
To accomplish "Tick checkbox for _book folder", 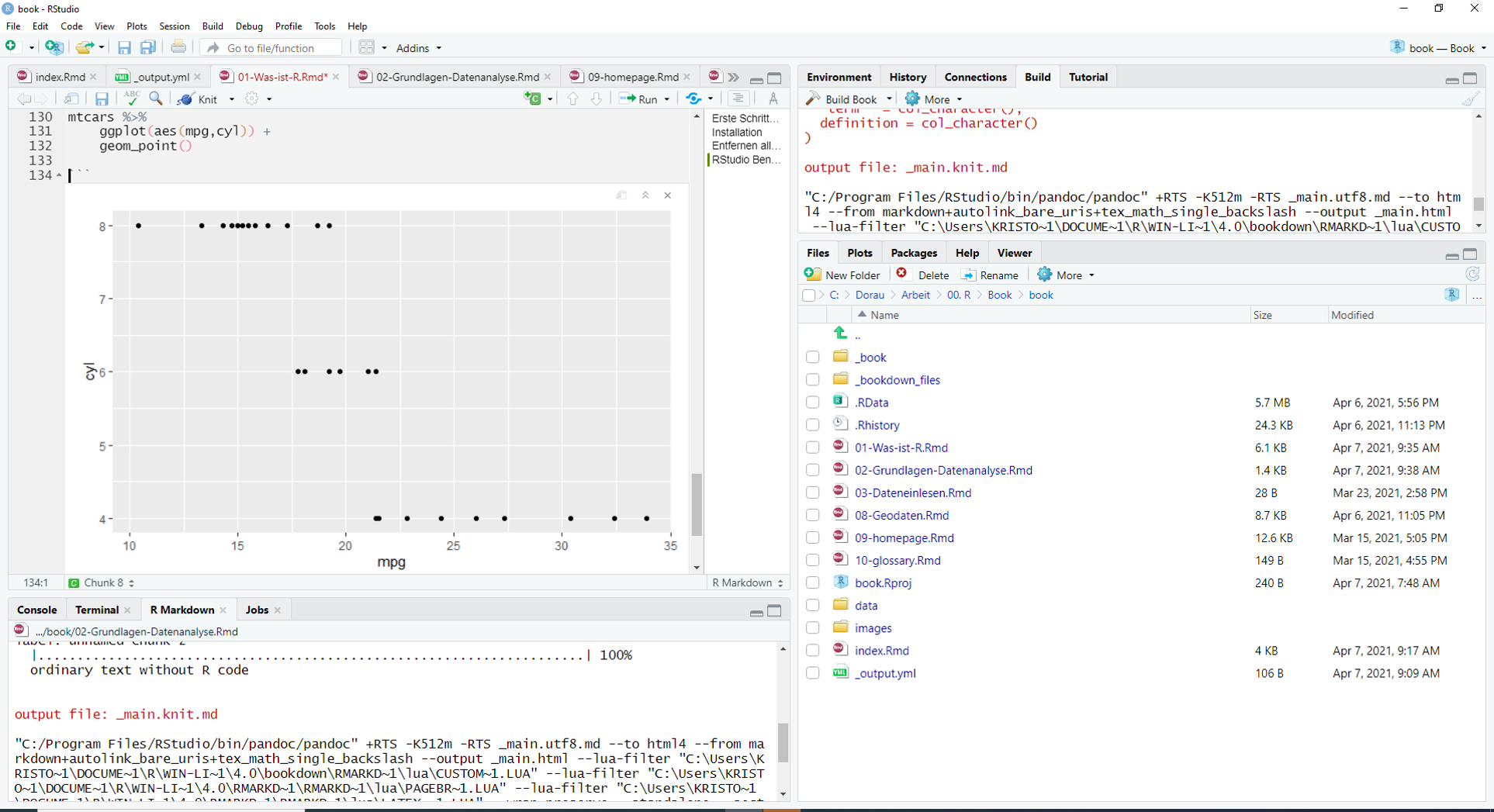I will pyautogui.click(x=812, y=358).
